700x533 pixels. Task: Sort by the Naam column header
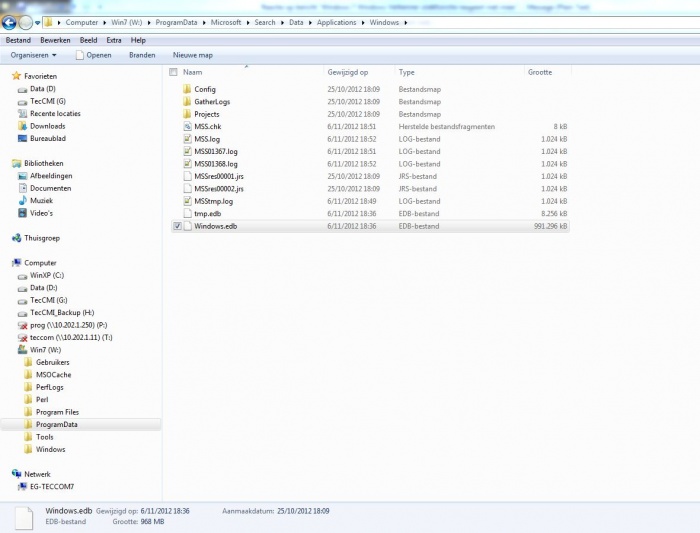(x=192, y=72)
